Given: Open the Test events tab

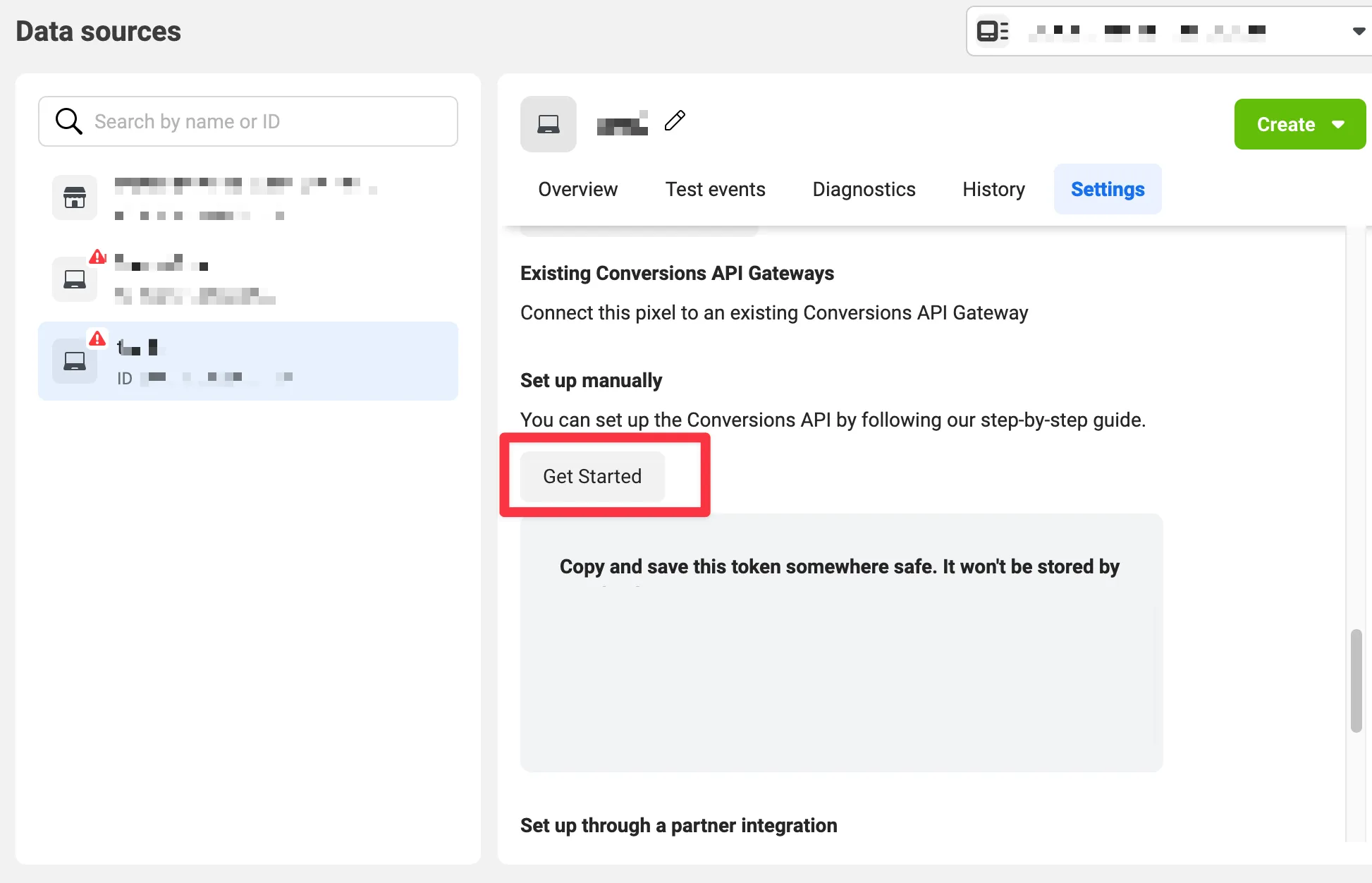Looking at the screenshot, I should pyautogui.click(x=715, y=189).
